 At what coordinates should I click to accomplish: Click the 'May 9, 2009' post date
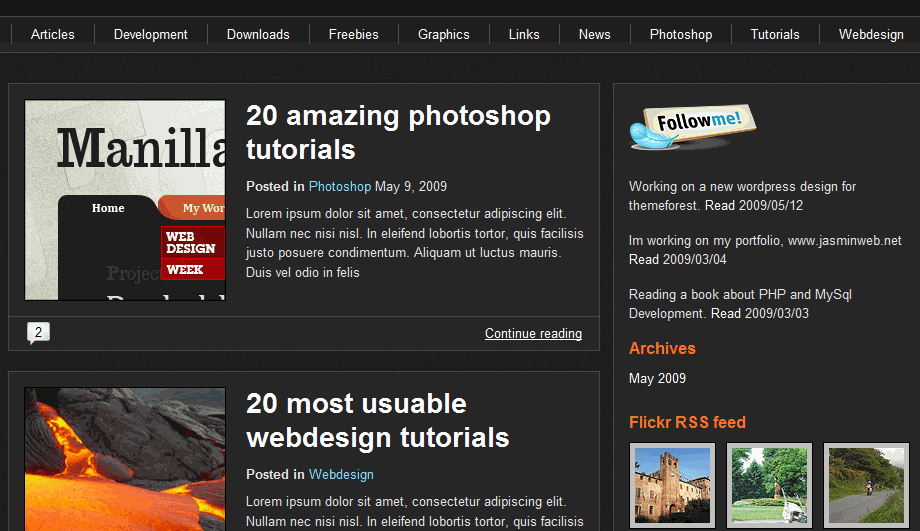tap(411, 187)
